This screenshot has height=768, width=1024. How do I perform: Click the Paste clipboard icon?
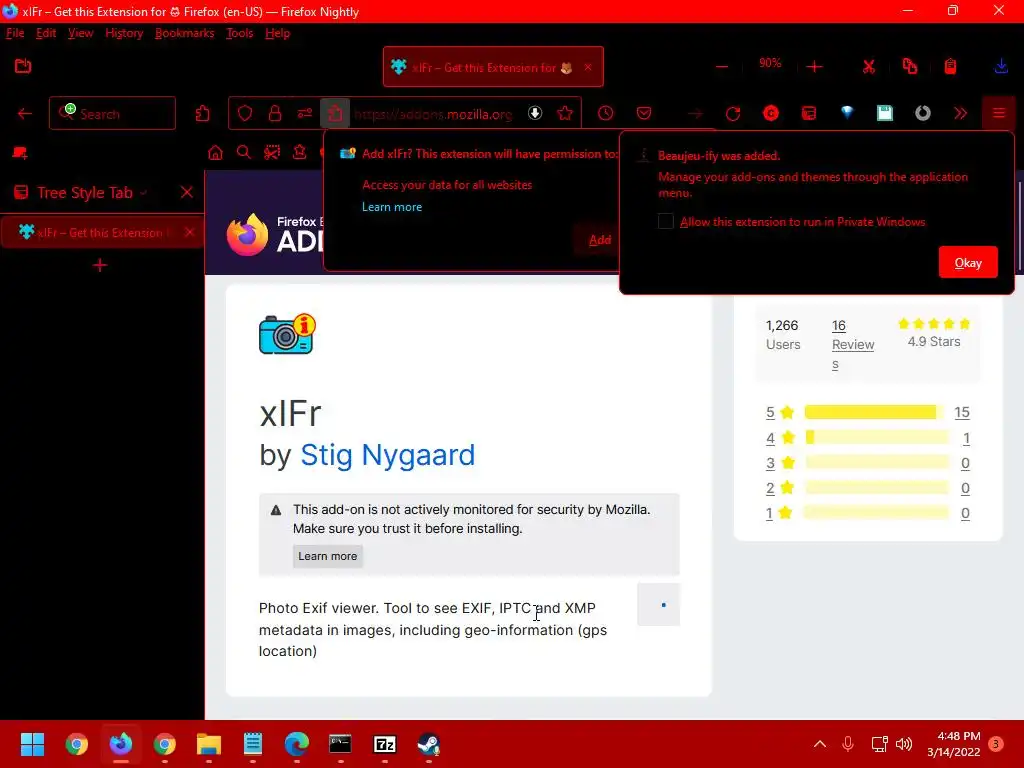point(950,67)
